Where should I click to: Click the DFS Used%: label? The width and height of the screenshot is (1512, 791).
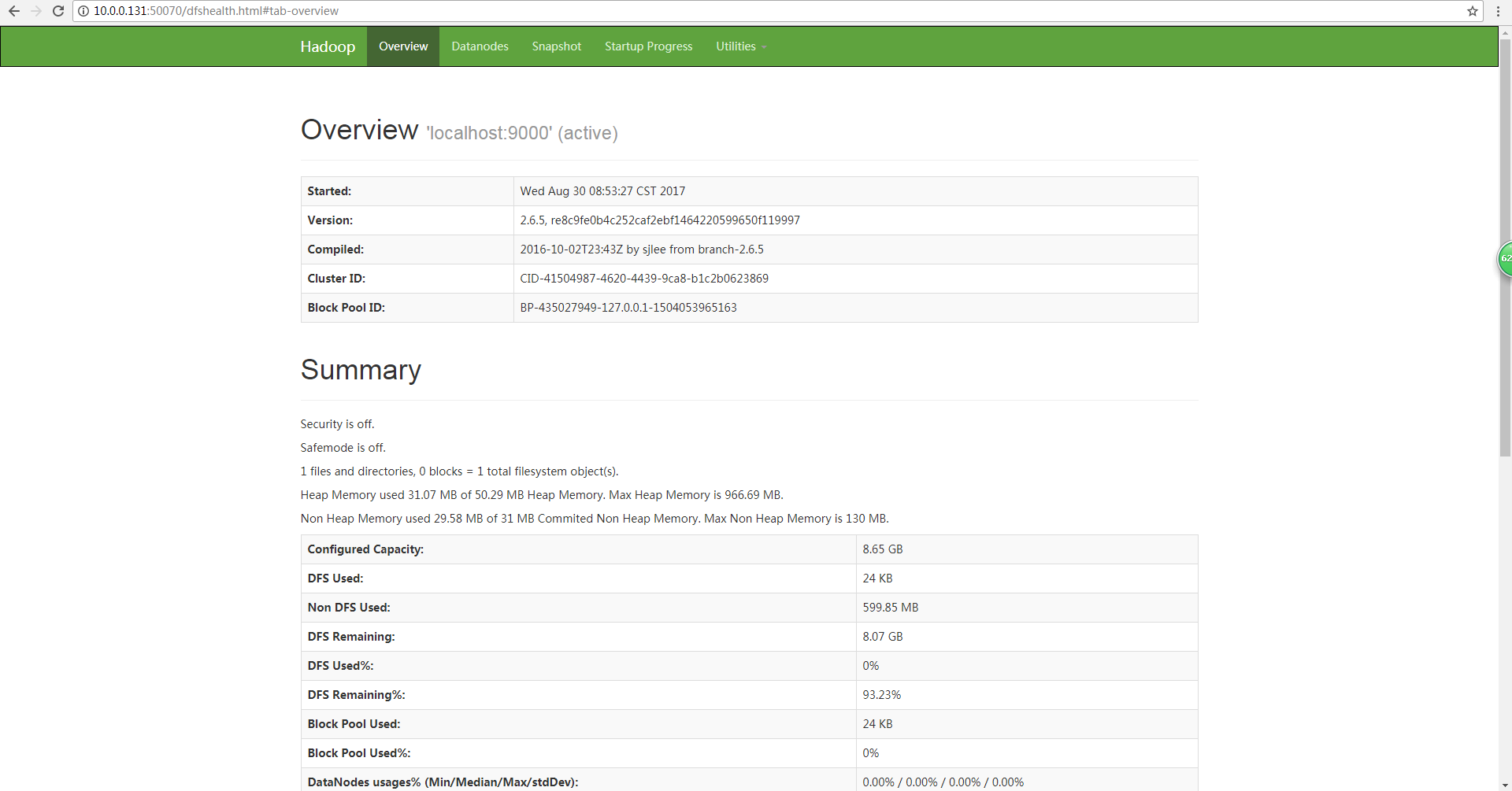340,666
